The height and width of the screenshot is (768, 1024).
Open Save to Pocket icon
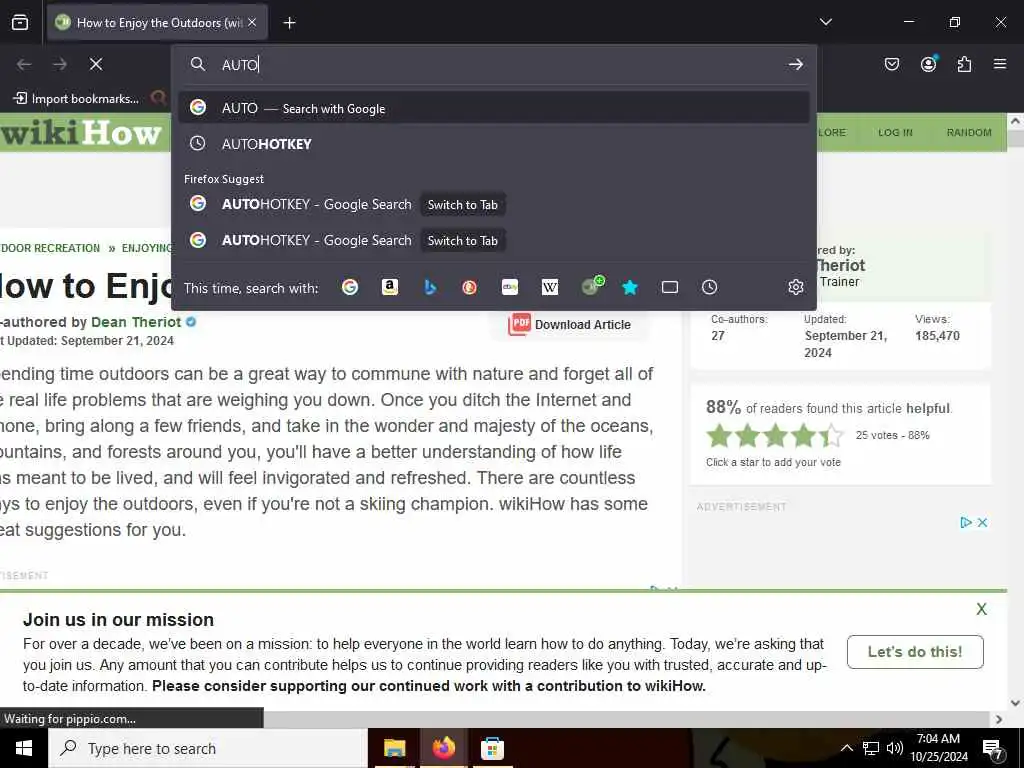(x=891, y=64)
